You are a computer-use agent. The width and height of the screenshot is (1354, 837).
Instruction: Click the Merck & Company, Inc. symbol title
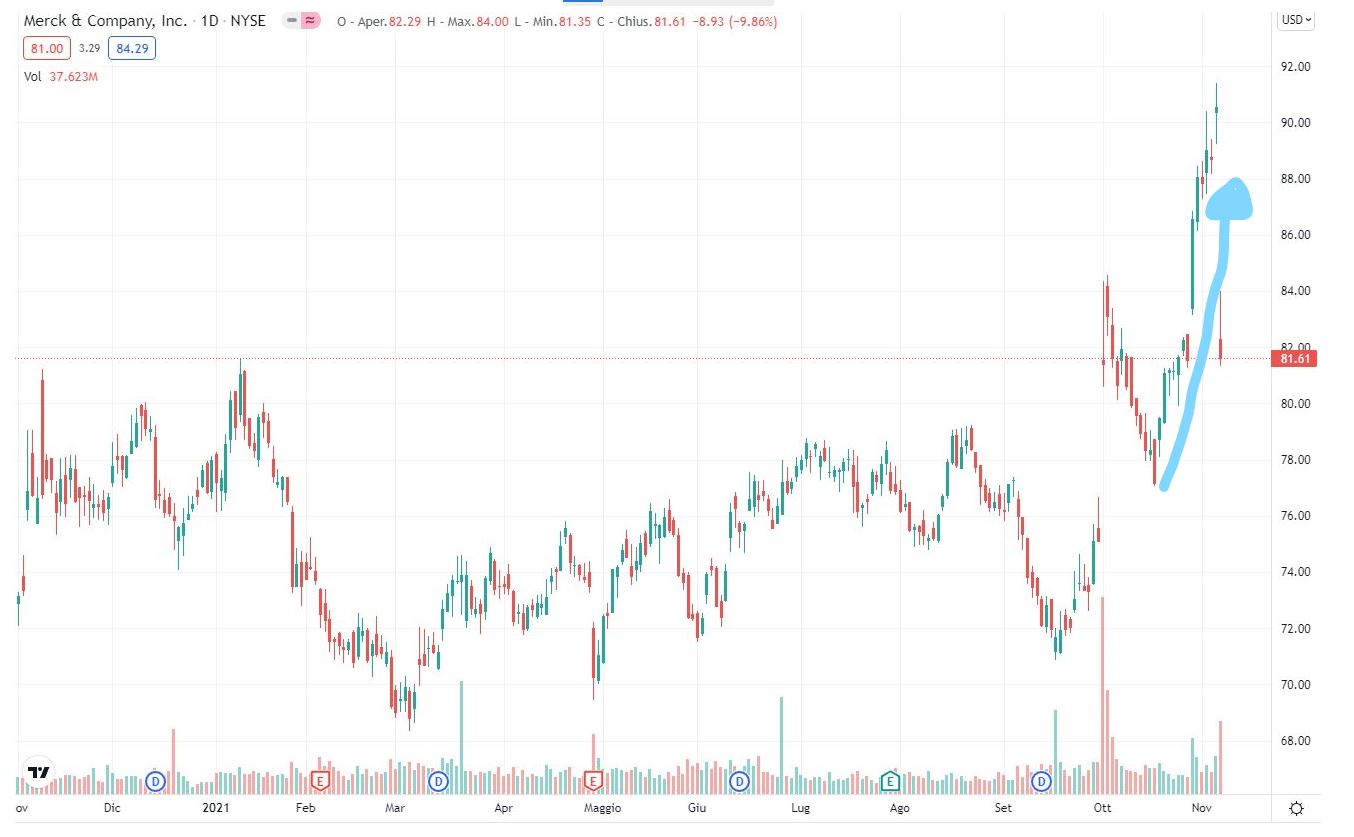[105, 21]
